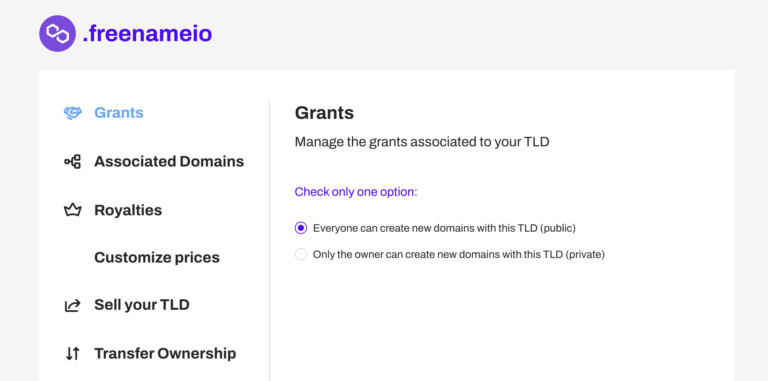Click the hierarchy icon beside Associated Domains
The width and height of the screenshot is (768, 381).
click(x=72, y=161)
